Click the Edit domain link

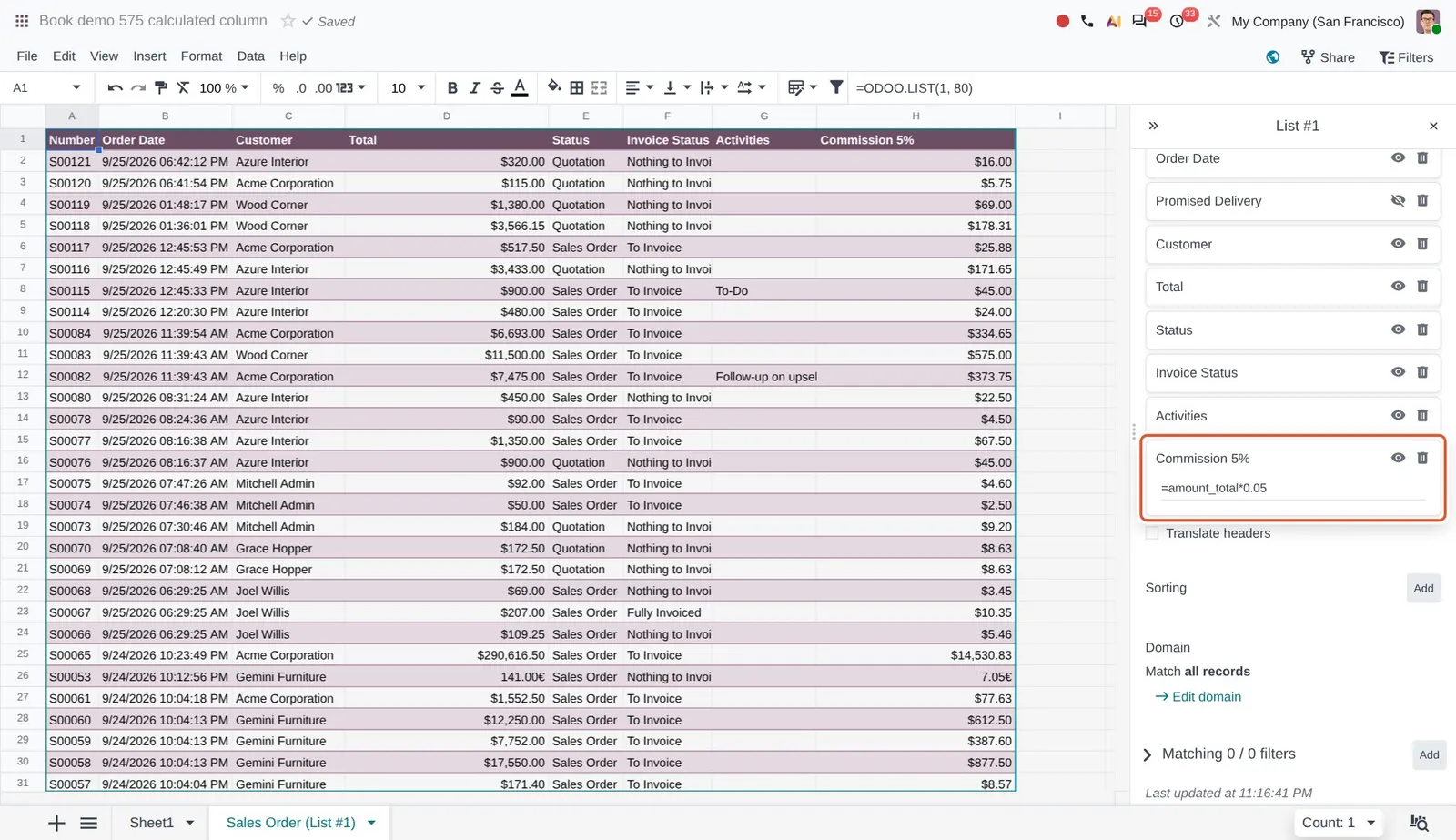click(1198, 696)
